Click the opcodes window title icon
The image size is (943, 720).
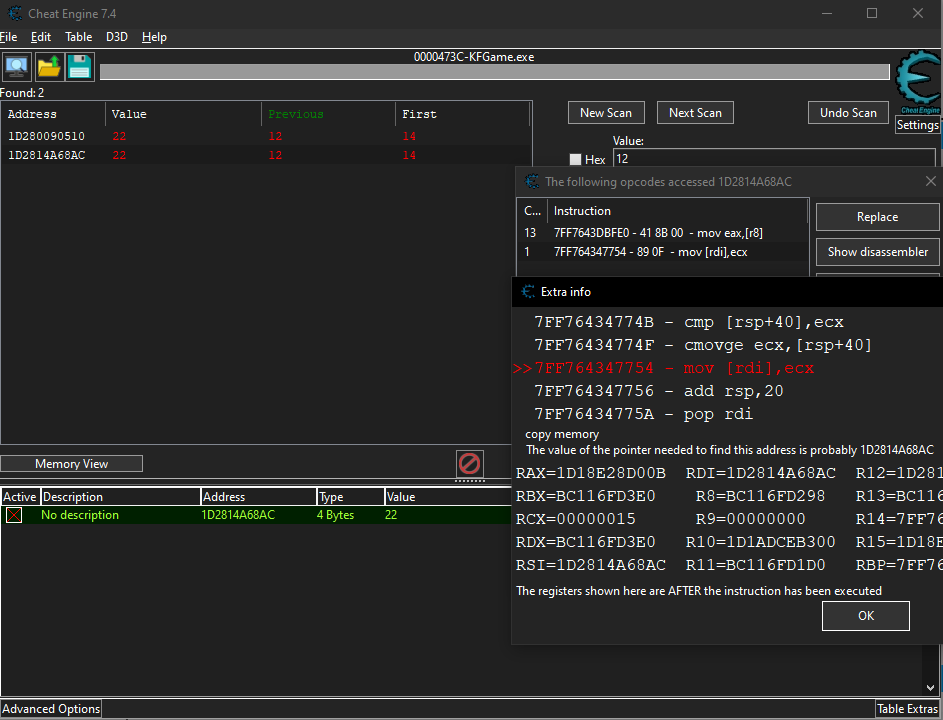click(530, 182)
